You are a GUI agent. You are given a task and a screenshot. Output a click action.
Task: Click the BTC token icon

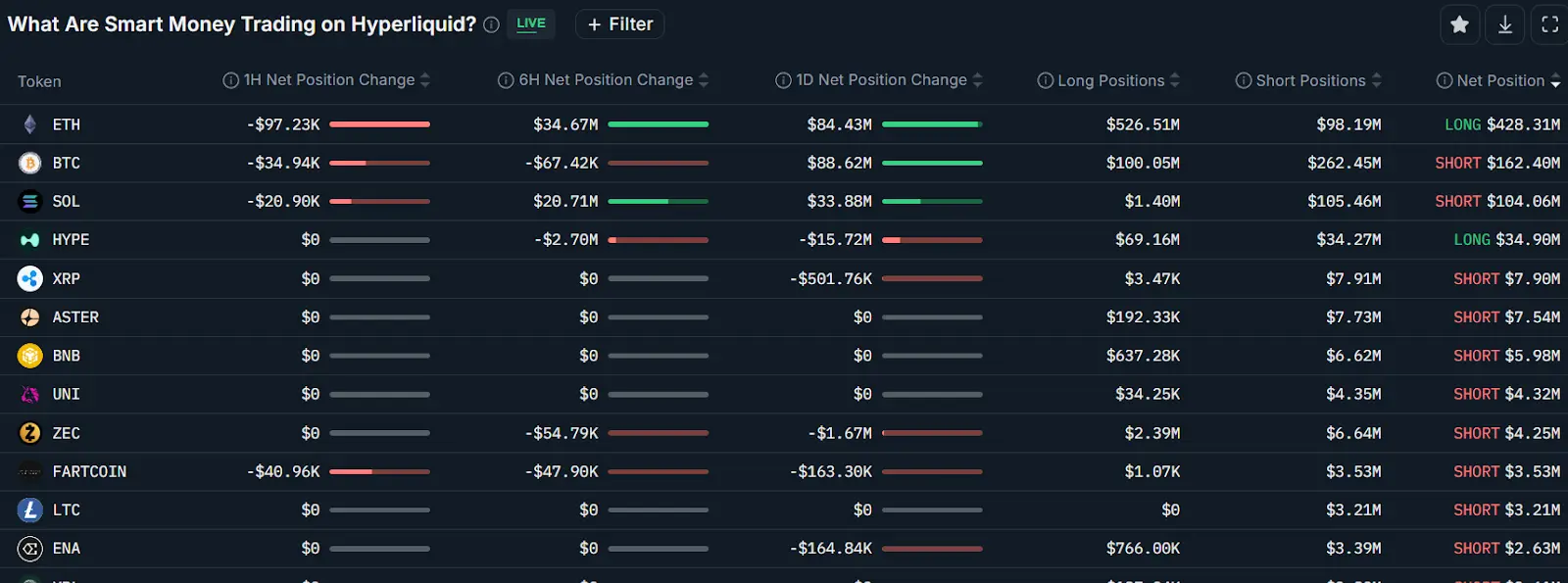tap(30, 163)
